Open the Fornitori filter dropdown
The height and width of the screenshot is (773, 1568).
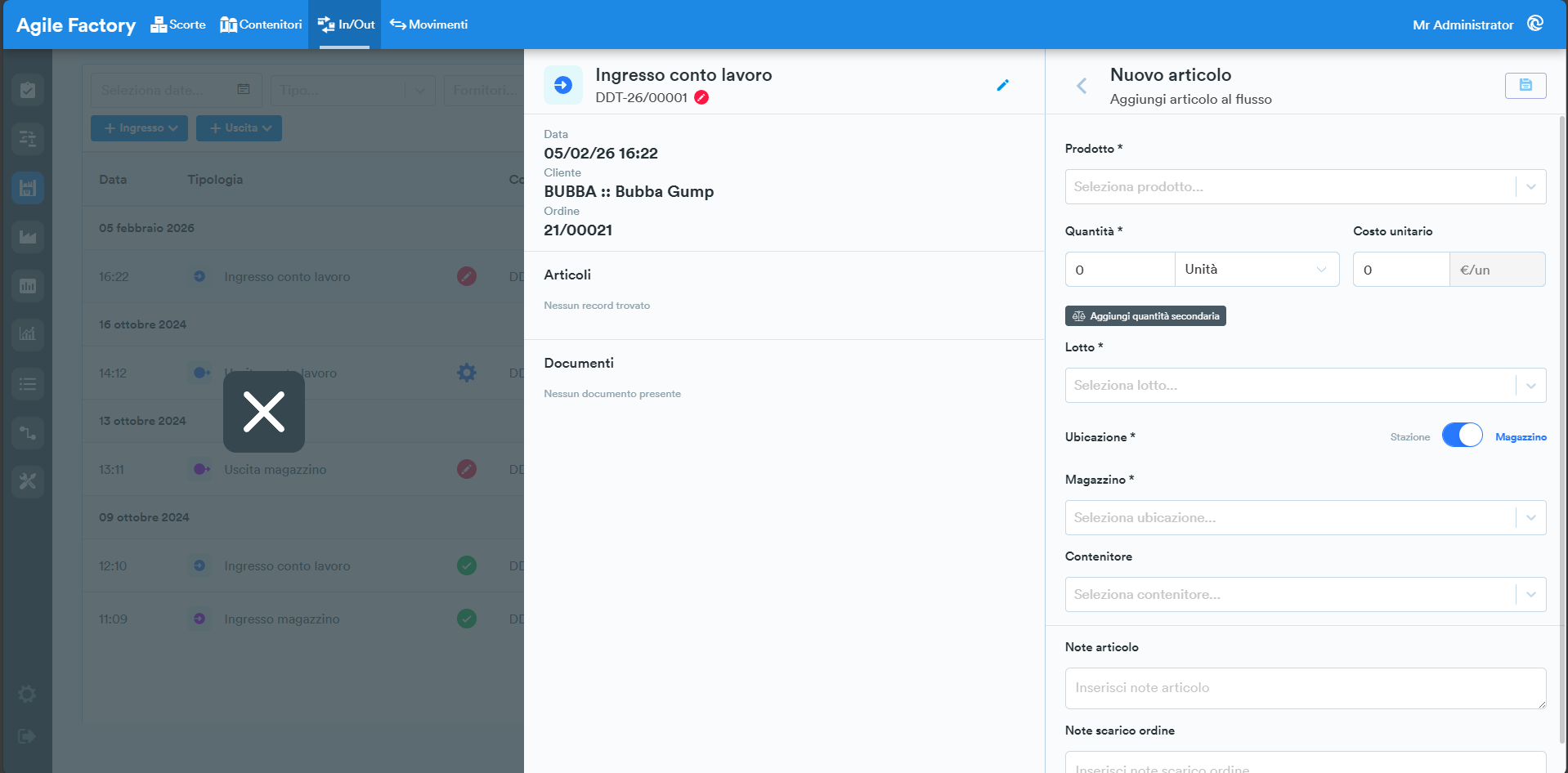tap(484, 90)
